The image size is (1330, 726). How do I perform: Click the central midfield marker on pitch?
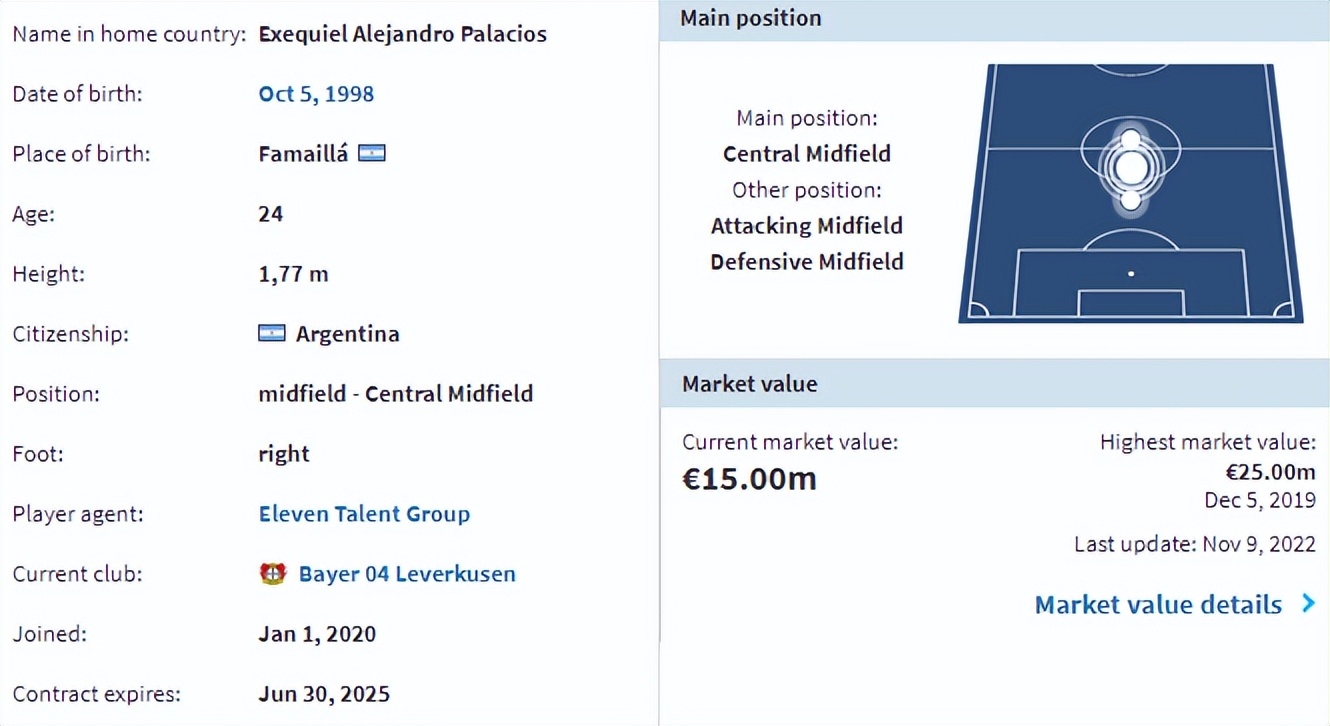pos(1131,169)
